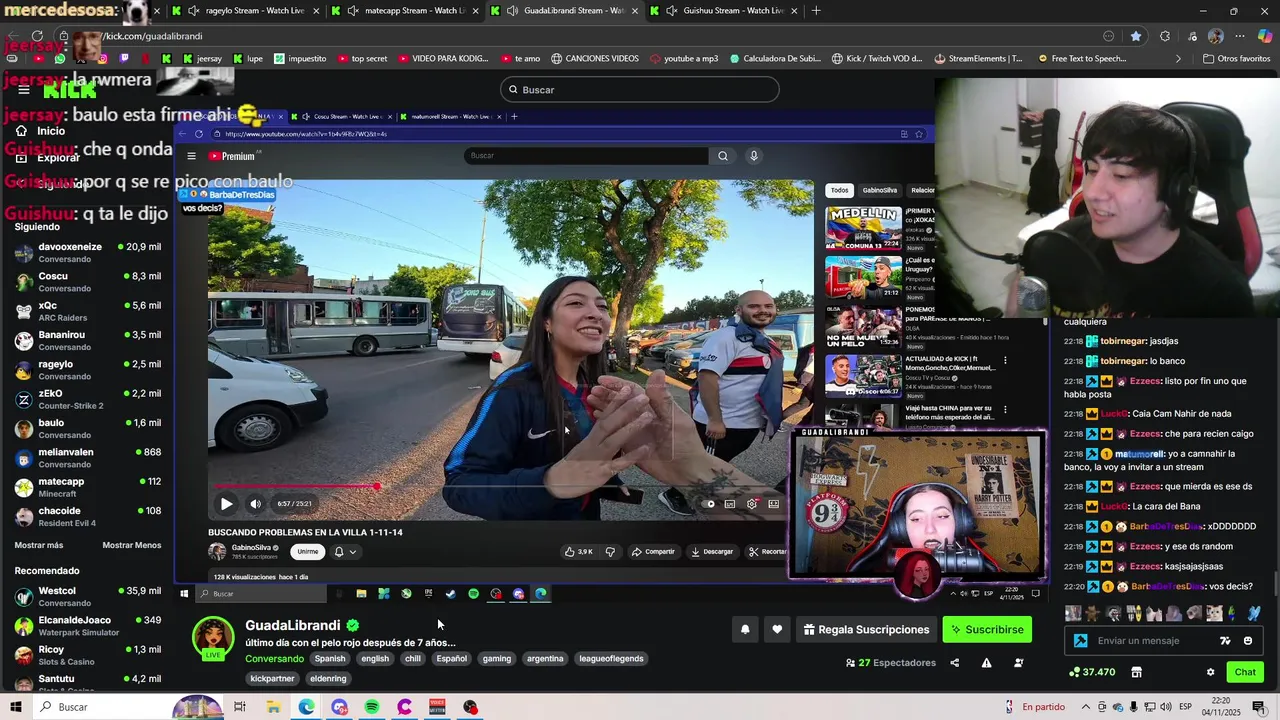Screen dimensions: 1280x720
Task: Open Westcol in the Recomendado list
Action: point(87,596)
